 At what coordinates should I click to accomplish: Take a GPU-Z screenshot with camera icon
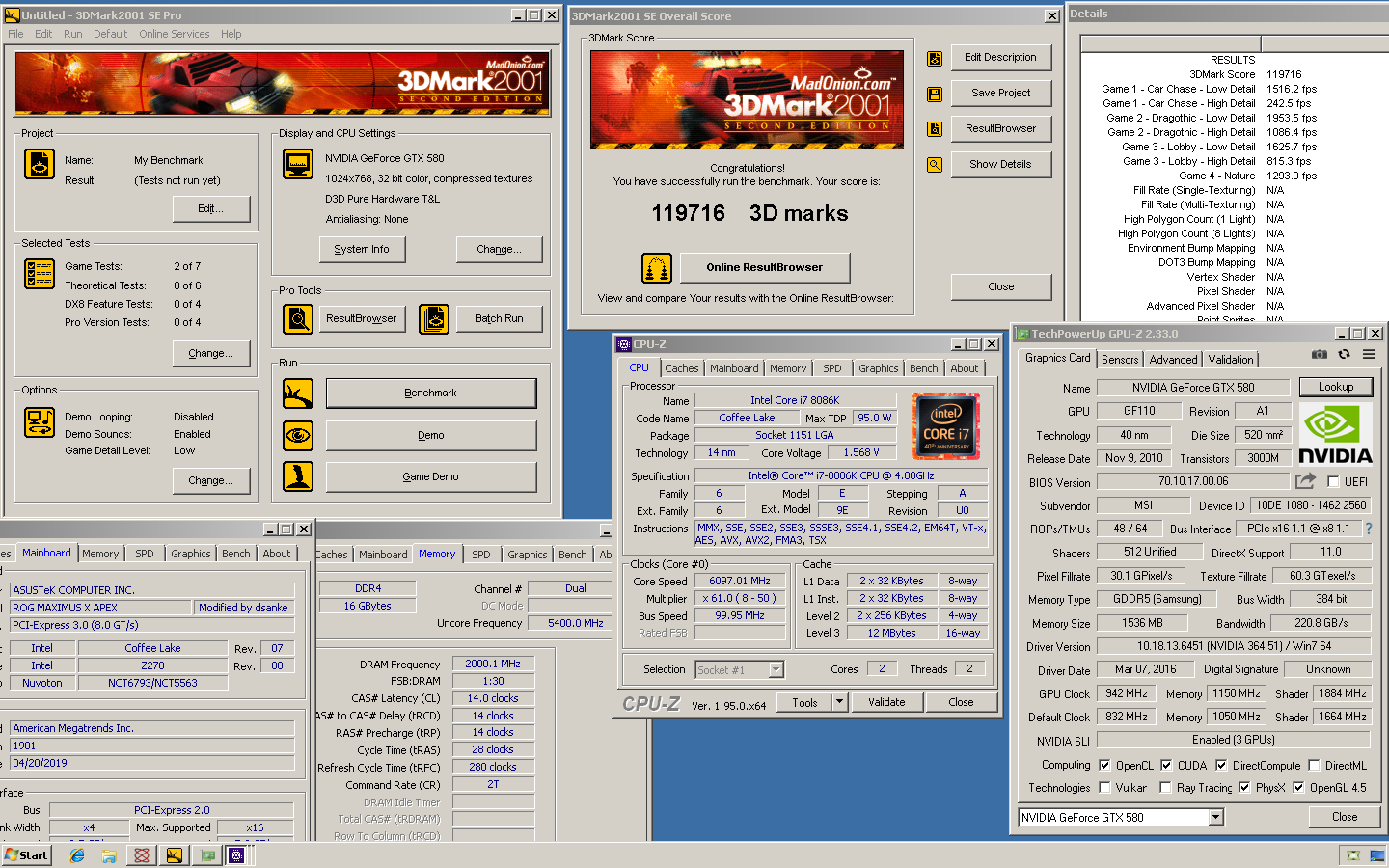[x=1320, y=355]
